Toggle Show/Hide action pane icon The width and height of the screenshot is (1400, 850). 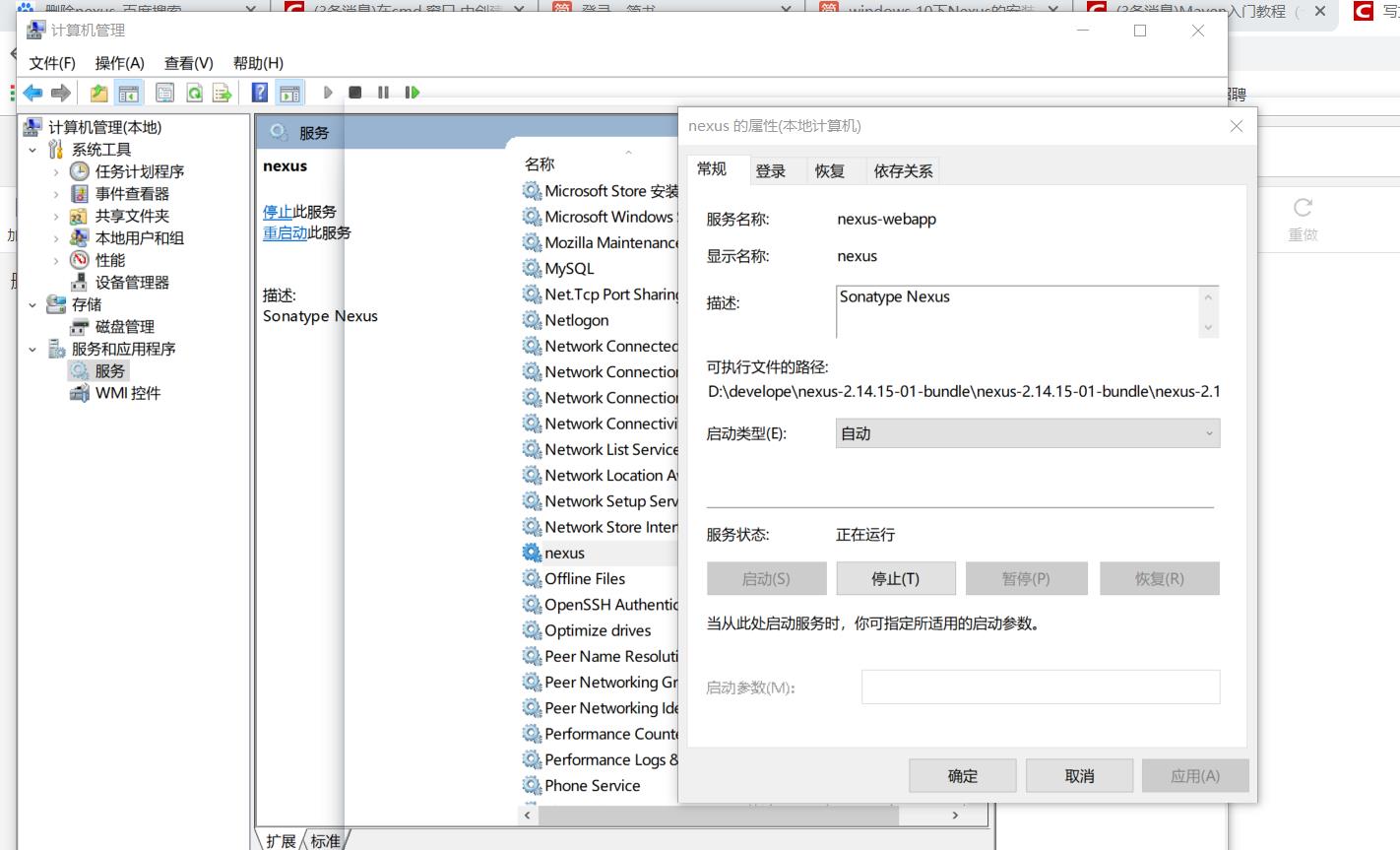click(x=289, y=93)
